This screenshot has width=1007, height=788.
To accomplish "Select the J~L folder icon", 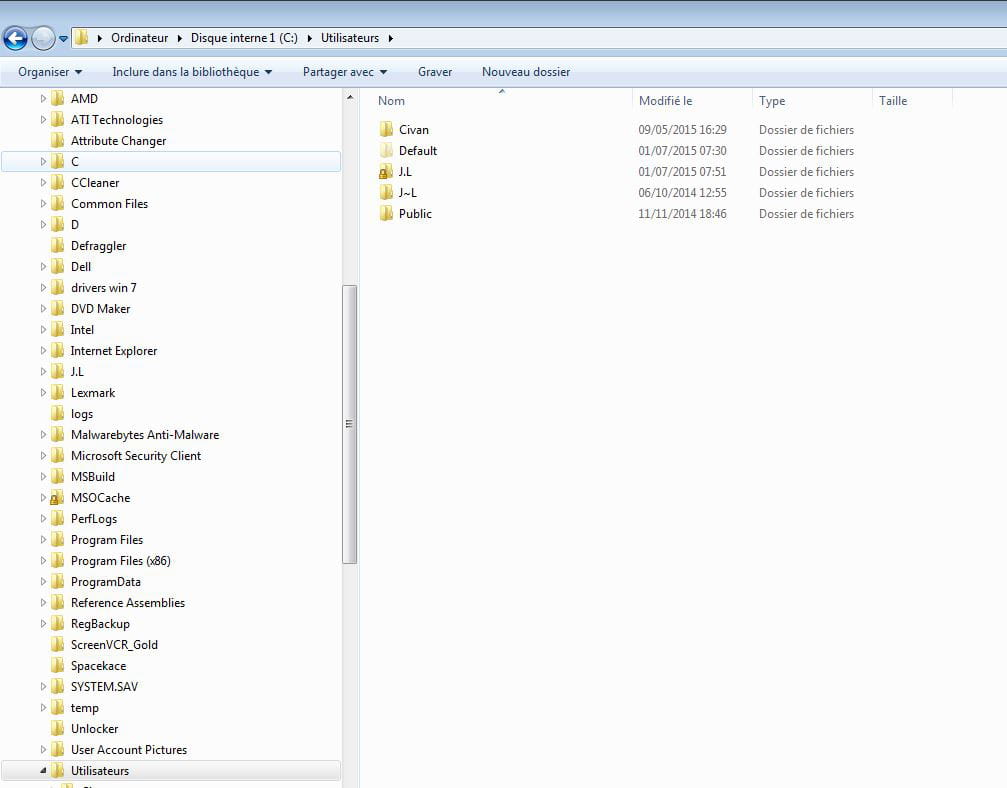I will [386, 193].
